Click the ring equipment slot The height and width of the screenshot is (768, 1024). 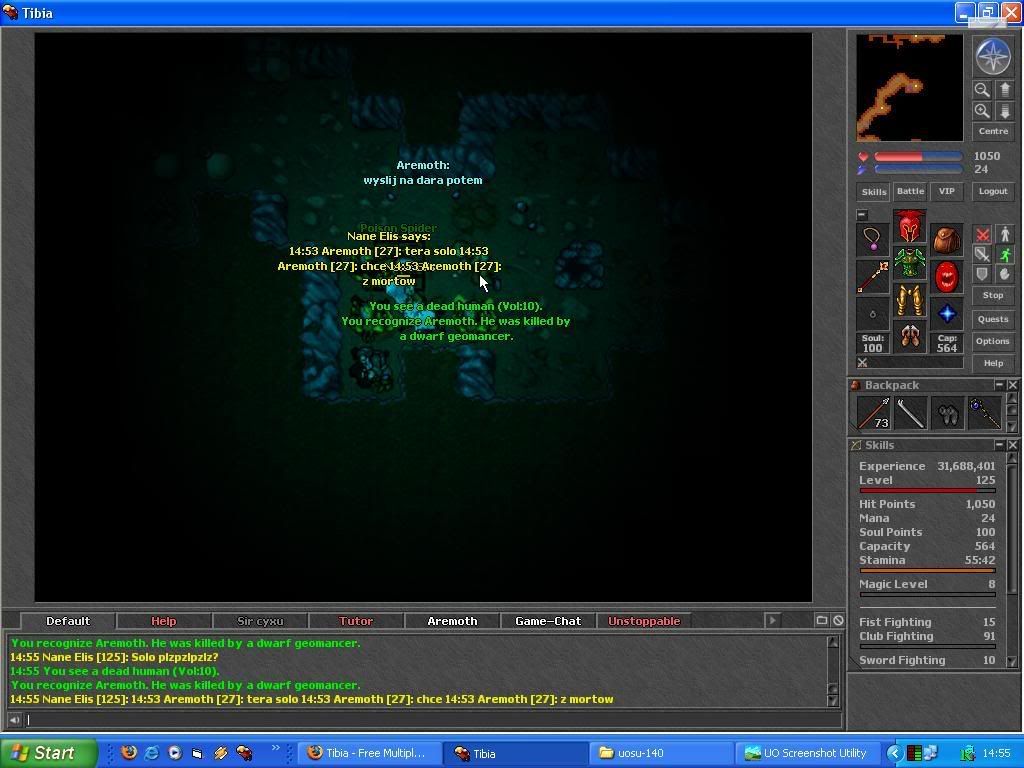[x=872, y=313]
